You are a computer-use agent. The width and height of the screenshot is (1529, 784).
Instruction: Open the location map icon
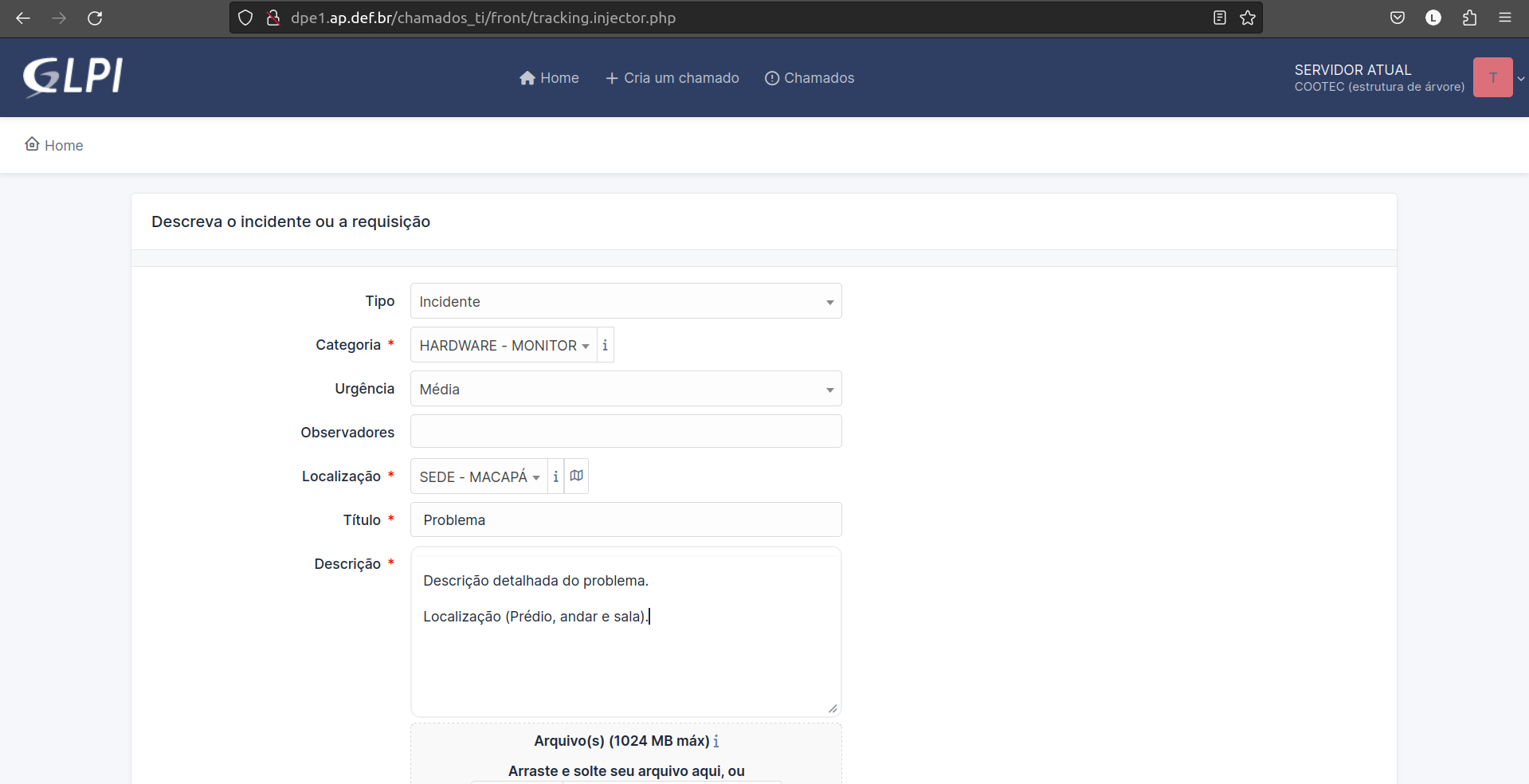point(576,476)
